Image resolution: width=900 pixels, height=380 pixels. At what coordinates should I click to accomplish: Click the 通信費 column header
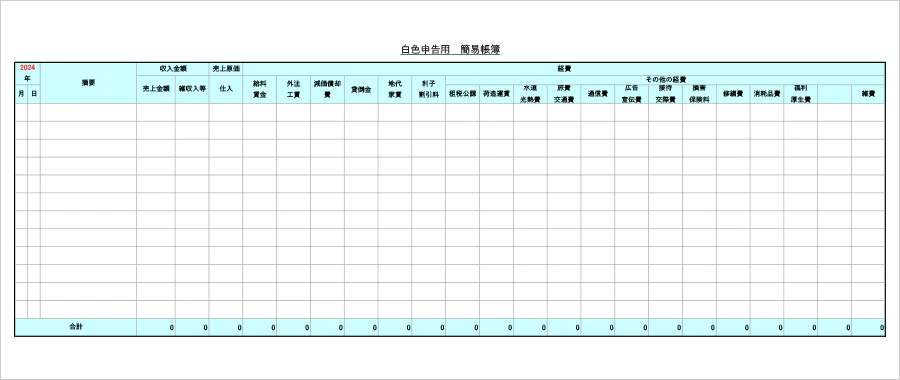(x=598, y=94)
